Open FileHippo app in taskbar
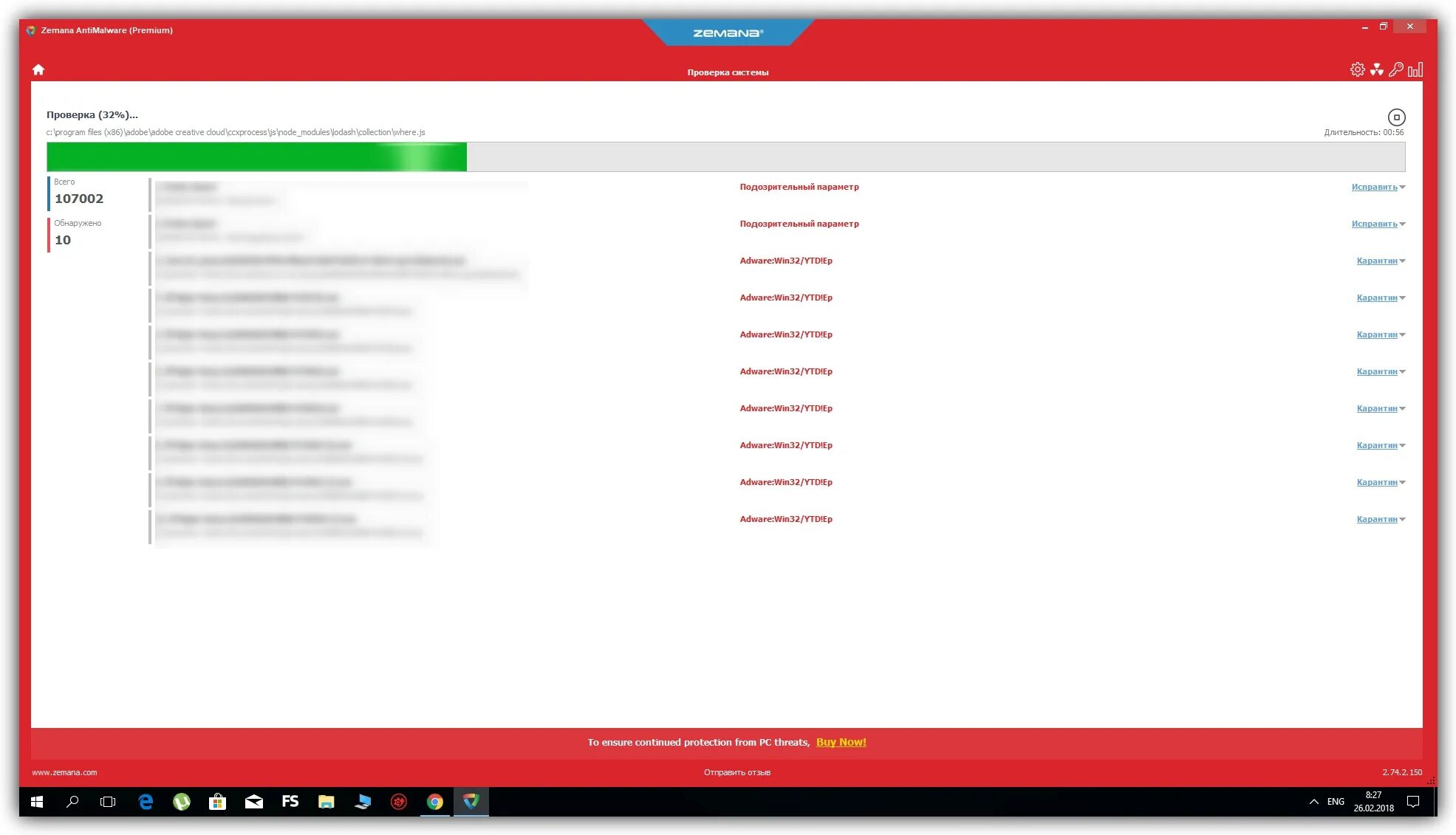The width and height of the screenshot is (1456, 835). (x=362, y=801)
